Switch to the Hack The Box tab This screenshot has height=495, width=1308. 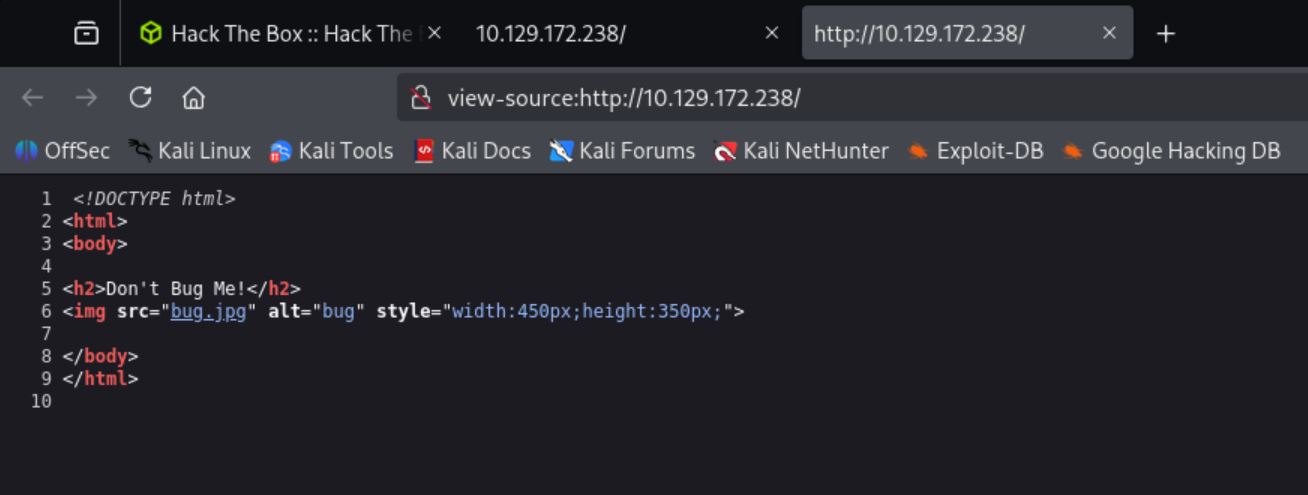tap(280, 33)
